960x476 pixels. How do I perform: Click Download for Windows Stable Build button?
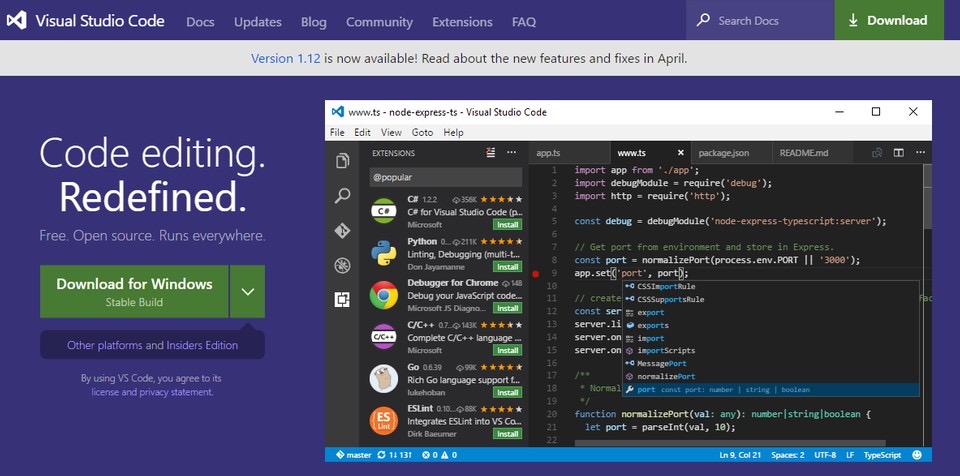pos(134,292)
